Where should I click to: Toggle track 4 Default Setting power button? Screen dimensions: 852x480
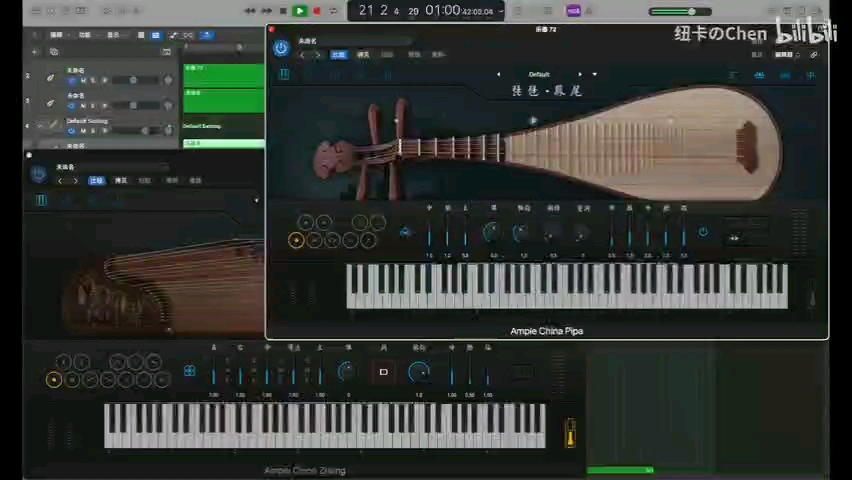pos(71,131)
